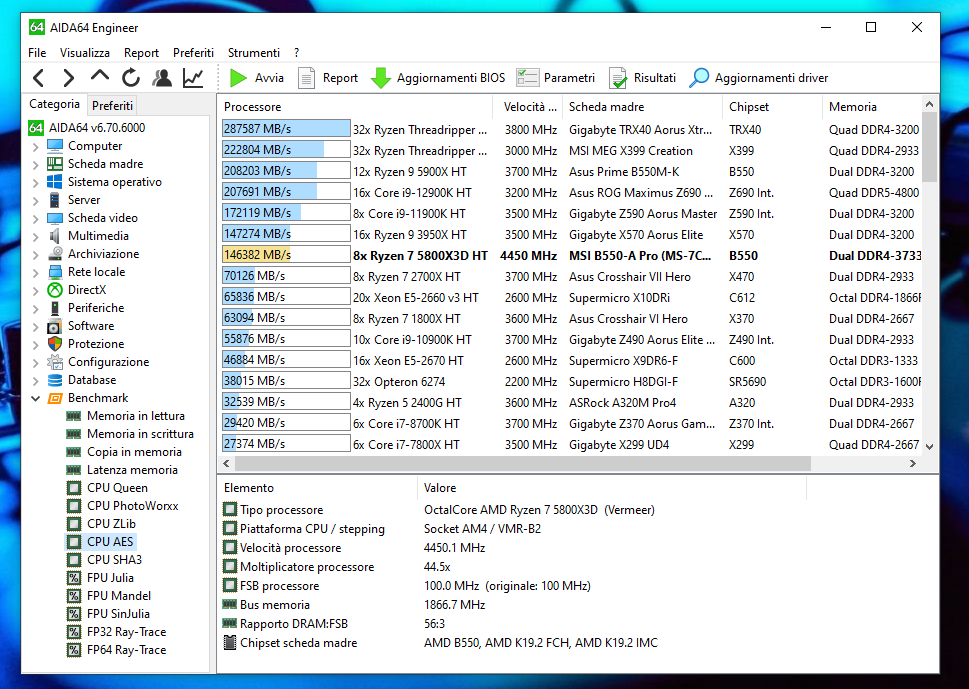Open the Risultati toolbar item
969x689 pixels.
point(642,78)
